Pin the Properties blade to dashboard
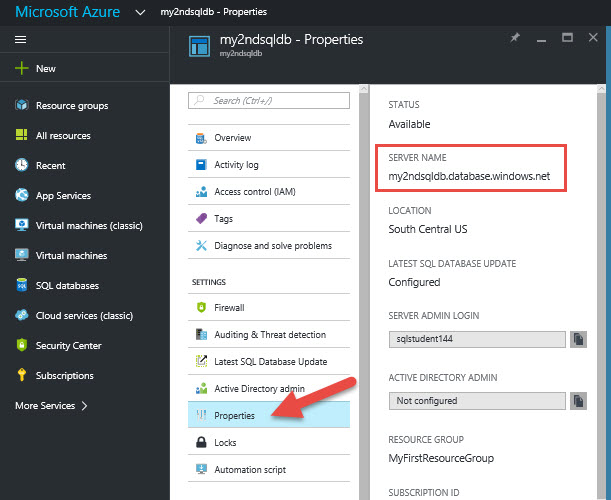 [x=515, y=38]
